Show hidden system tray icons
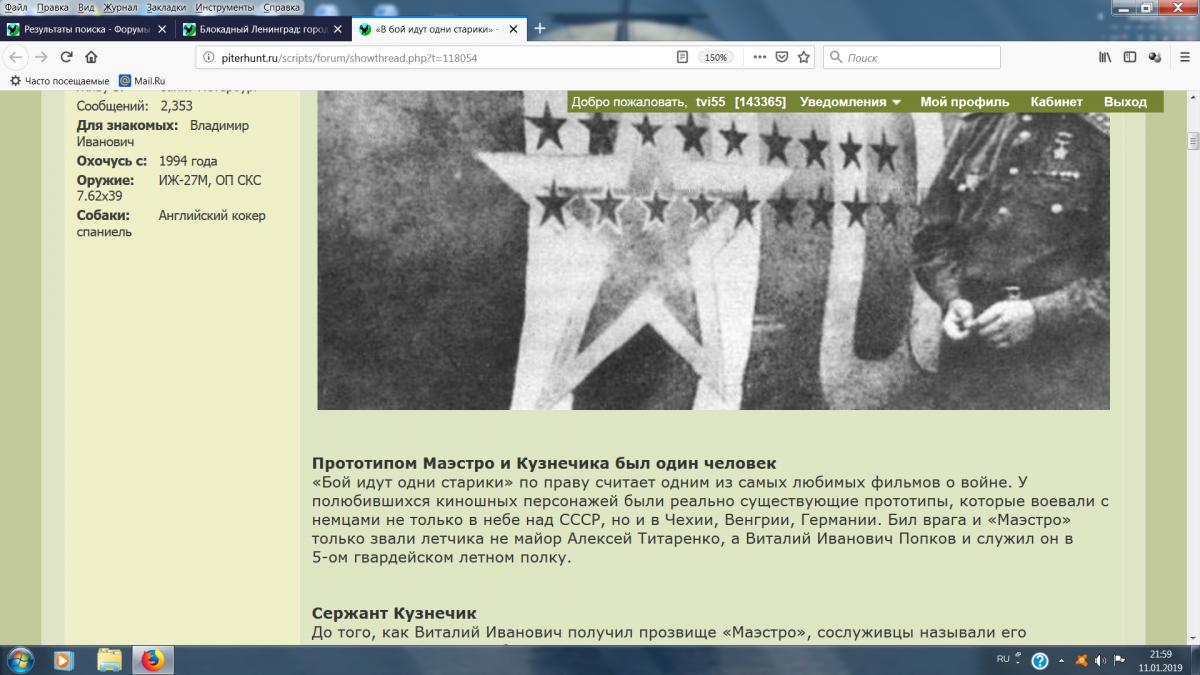The width and height of the screenshot is (1200, 675). point(1062,661)
